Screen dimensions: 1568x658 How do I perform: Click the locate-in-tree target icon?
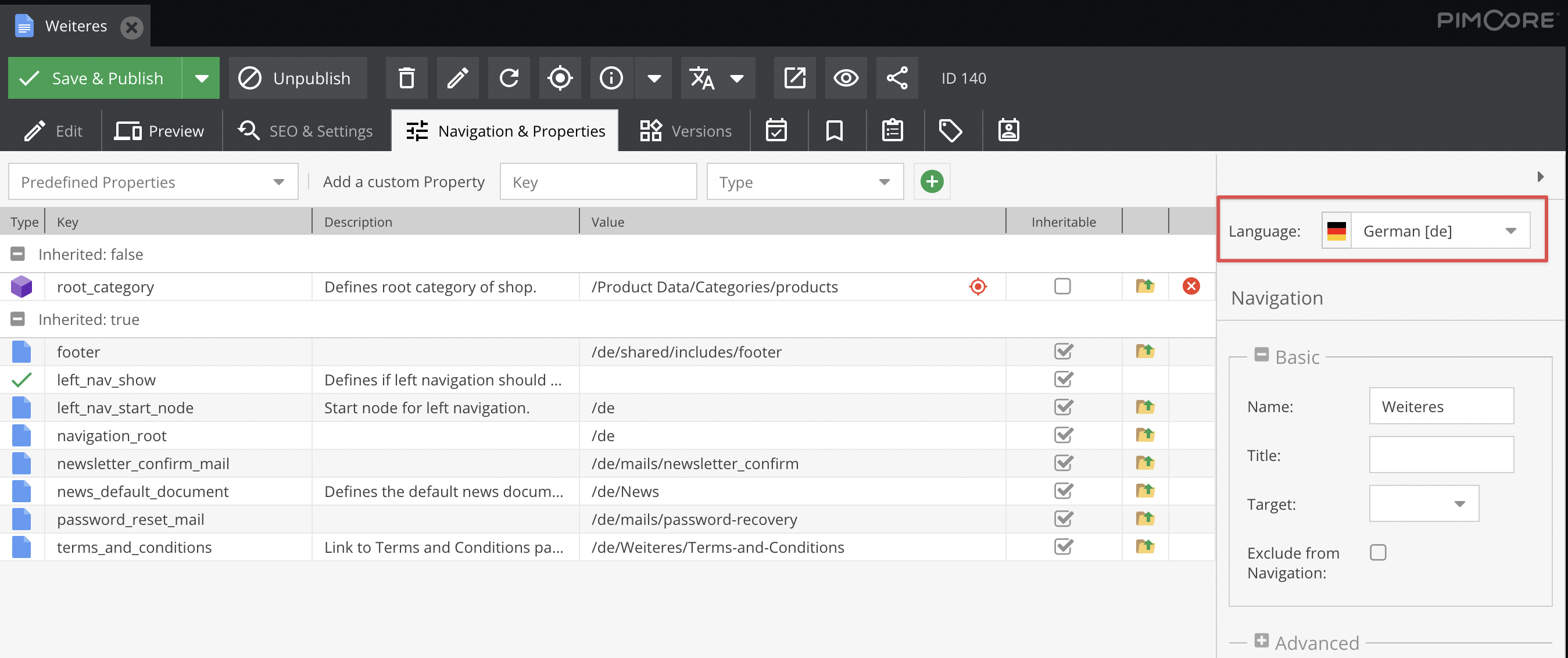point(560,78)
